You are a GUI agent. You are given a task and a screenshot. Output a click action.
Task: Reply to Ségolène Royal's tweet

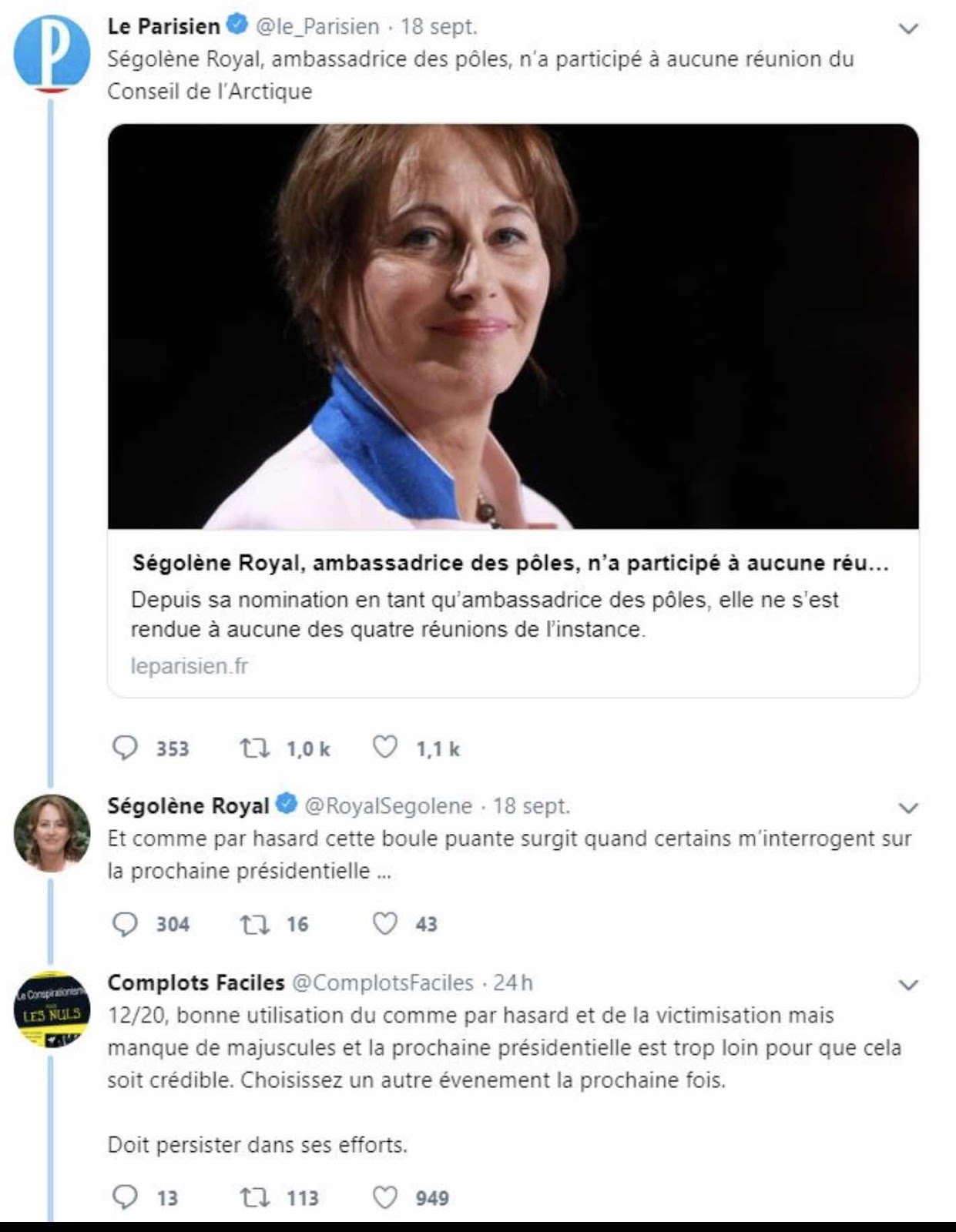coord(125,923)
